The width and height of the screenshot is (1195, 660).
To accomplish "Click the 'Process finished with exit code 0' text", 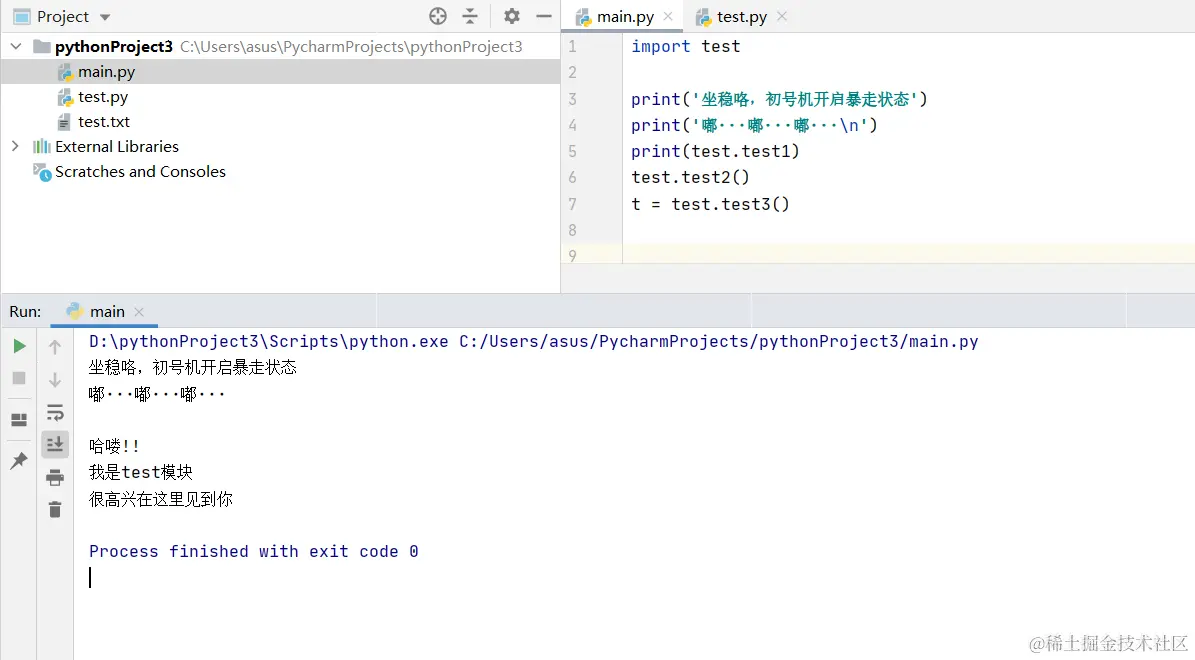I will point(254,551).
